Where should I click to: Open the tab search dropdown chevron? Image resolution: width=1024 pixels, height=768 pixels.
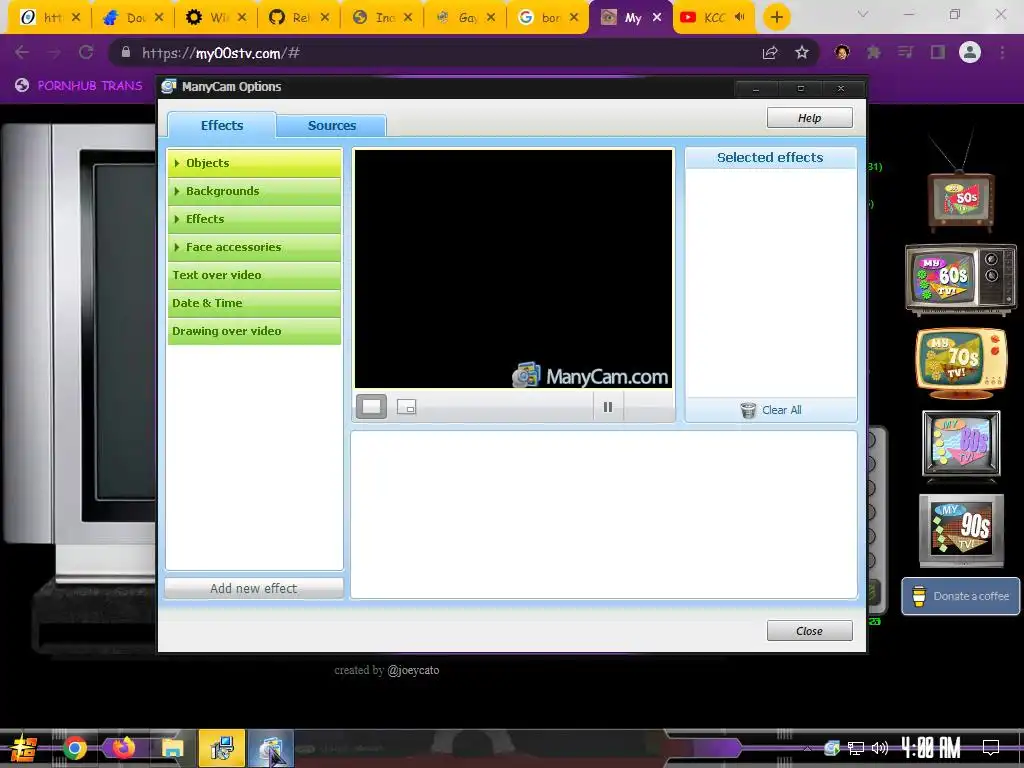tap(863, 14)
